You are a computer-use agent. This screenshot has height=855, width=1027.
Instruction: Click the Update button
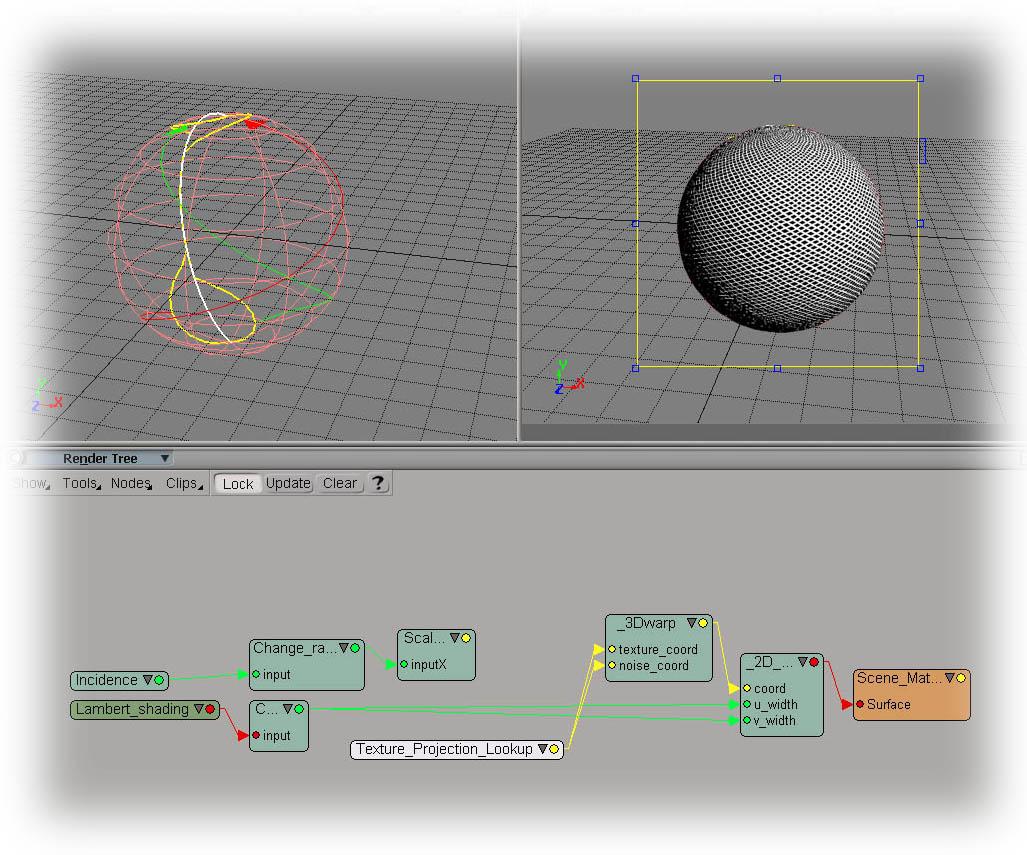coord(288,483)
